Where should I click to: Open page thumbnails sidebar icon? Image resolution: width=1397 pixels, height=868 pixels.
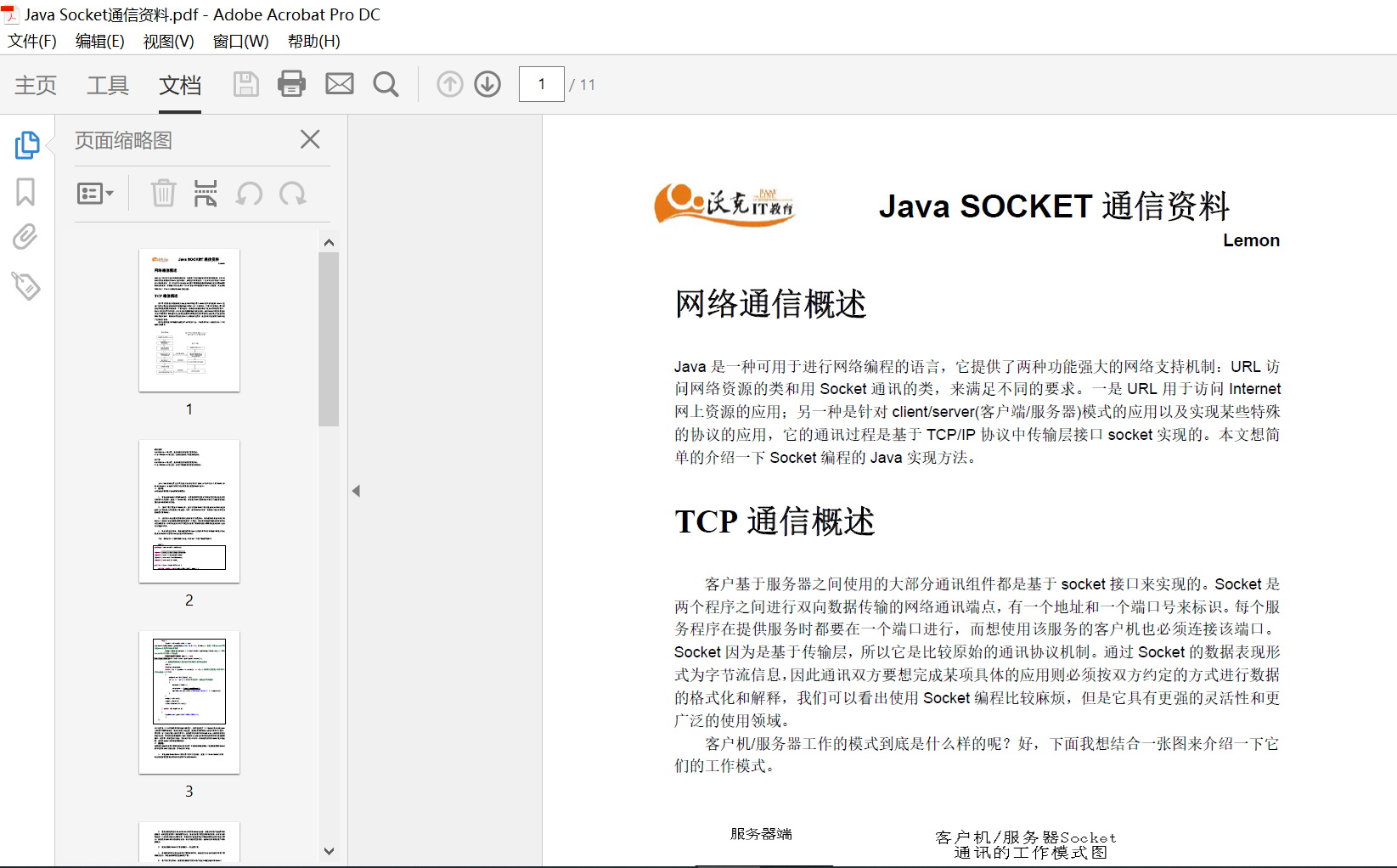point(27,145)
